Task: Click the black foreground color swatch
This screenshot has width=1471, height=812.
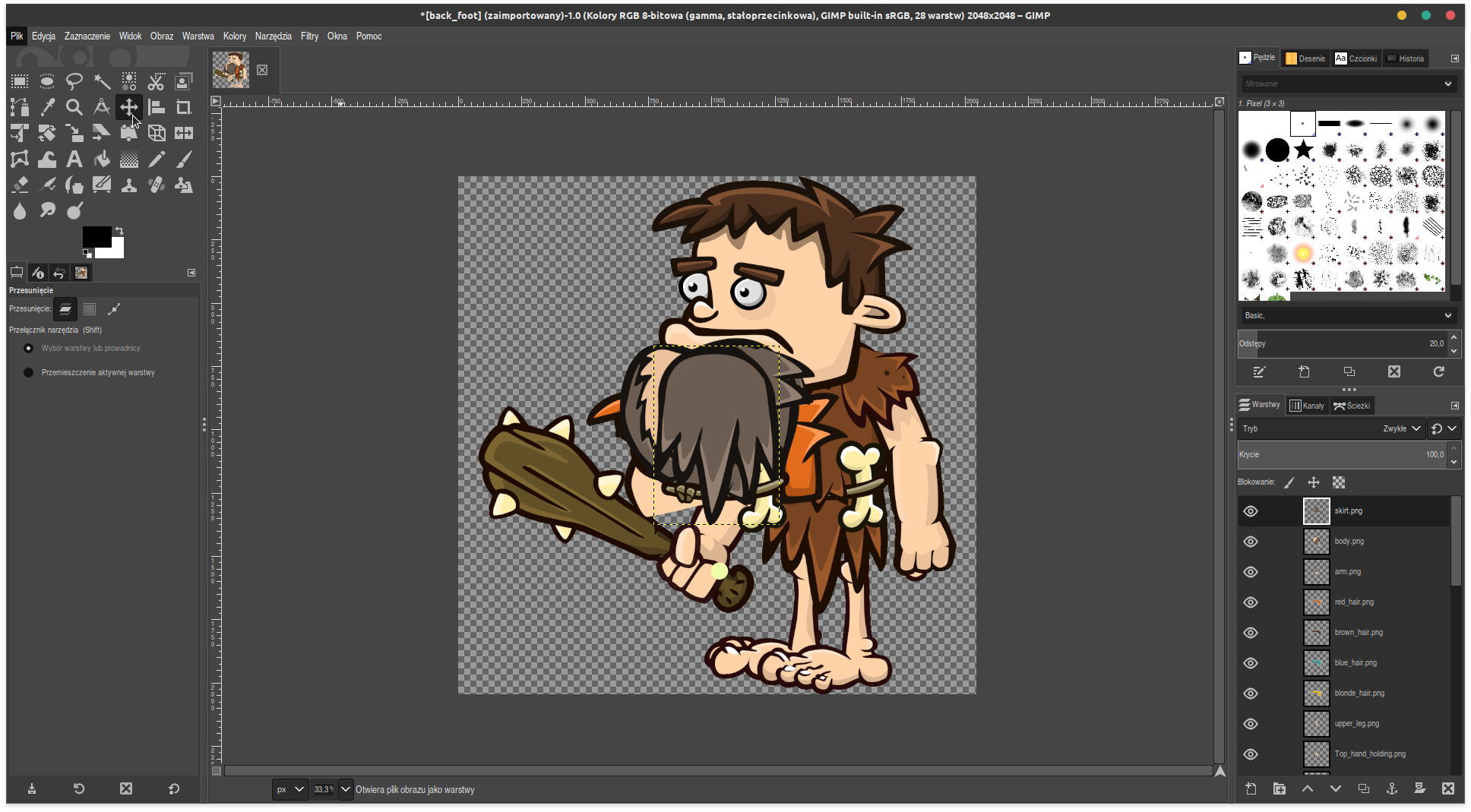Action: tap(96, 236)
